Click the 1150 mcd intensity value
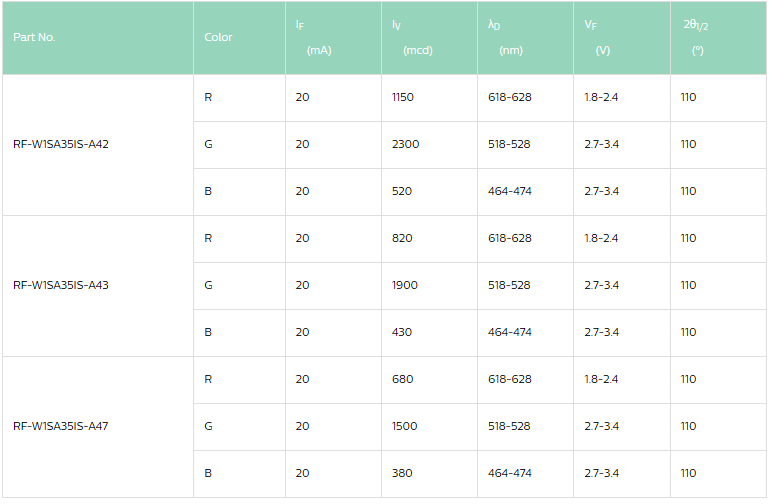770x504 pixels. (x=403, y=97)
